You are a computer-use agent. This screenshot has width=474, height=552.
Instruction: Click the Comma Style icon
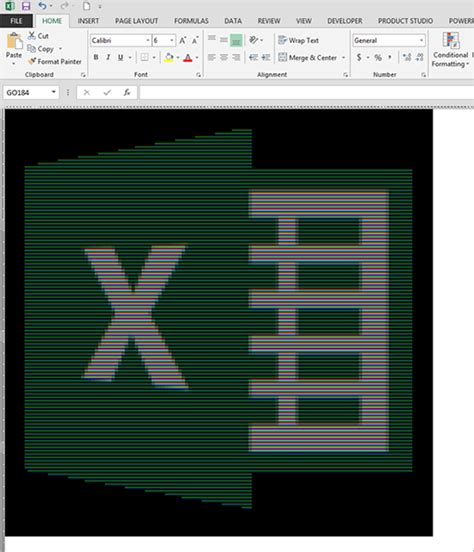tap(390, 57)
